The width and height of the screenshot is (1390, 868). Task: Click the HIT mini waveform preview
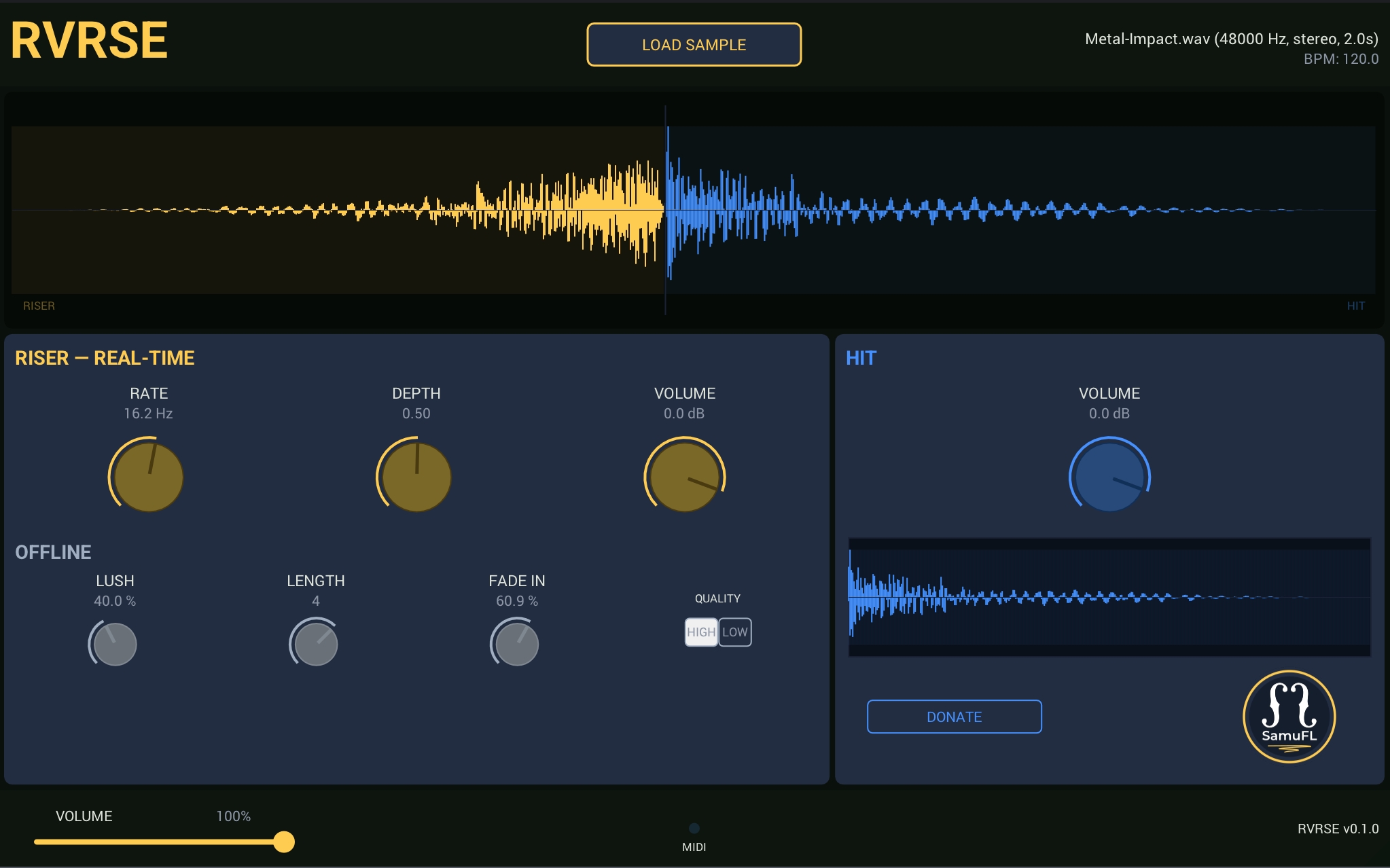(1110, 598)
